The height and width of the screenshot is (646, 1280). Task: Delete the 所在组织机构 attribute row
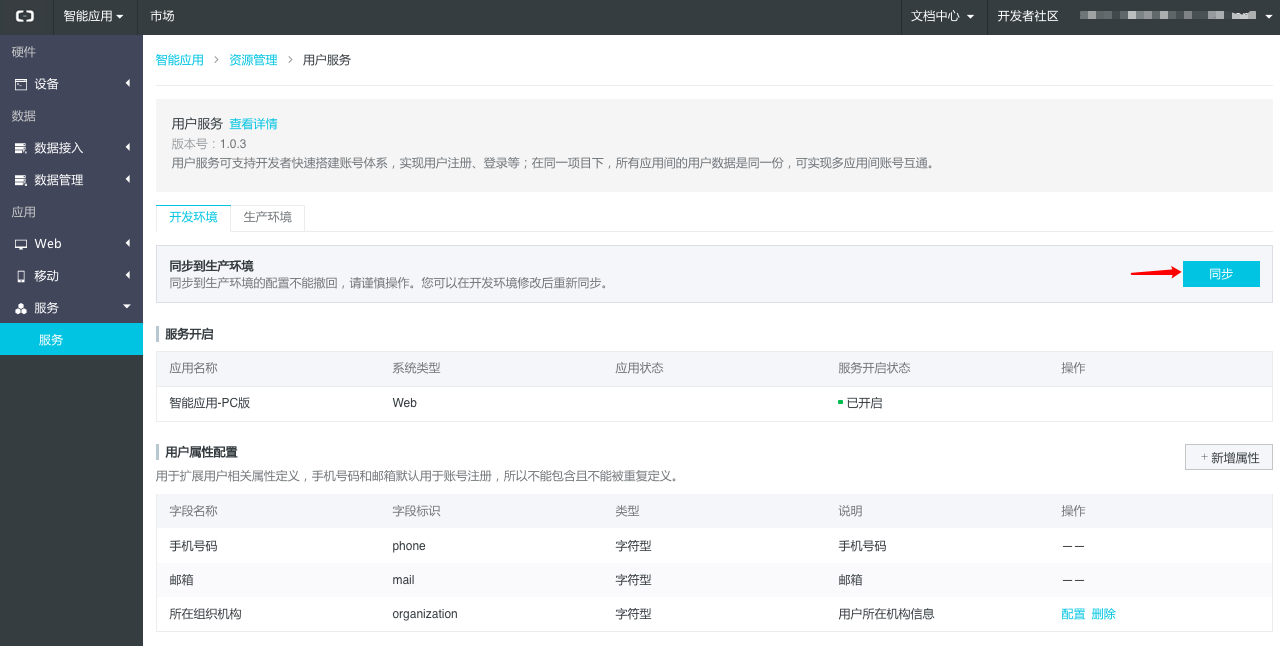[x=1104, y=614]
